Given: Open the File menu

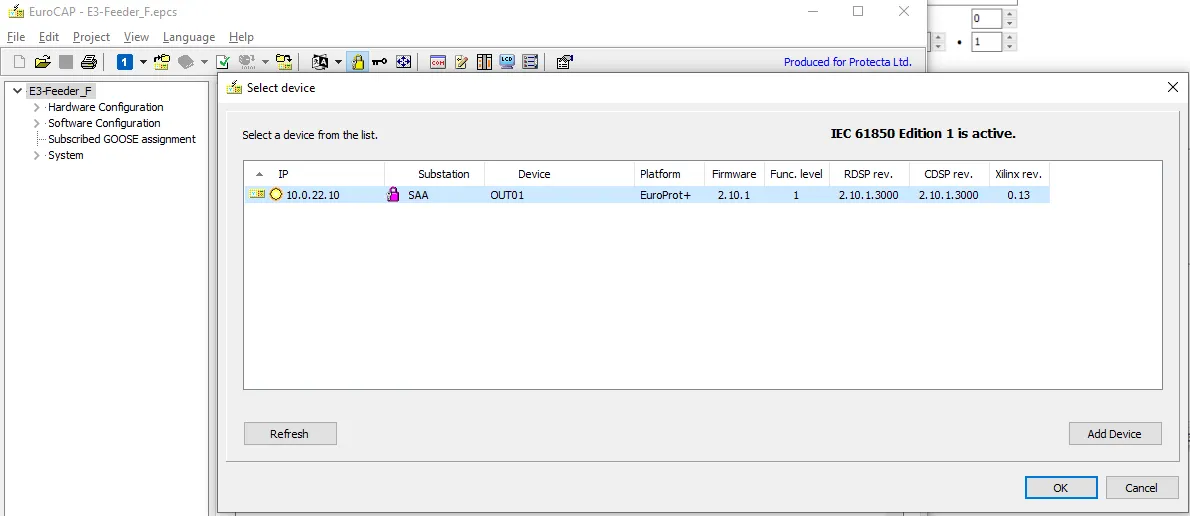Looking at the screenshot, I should tap(16, 36).
